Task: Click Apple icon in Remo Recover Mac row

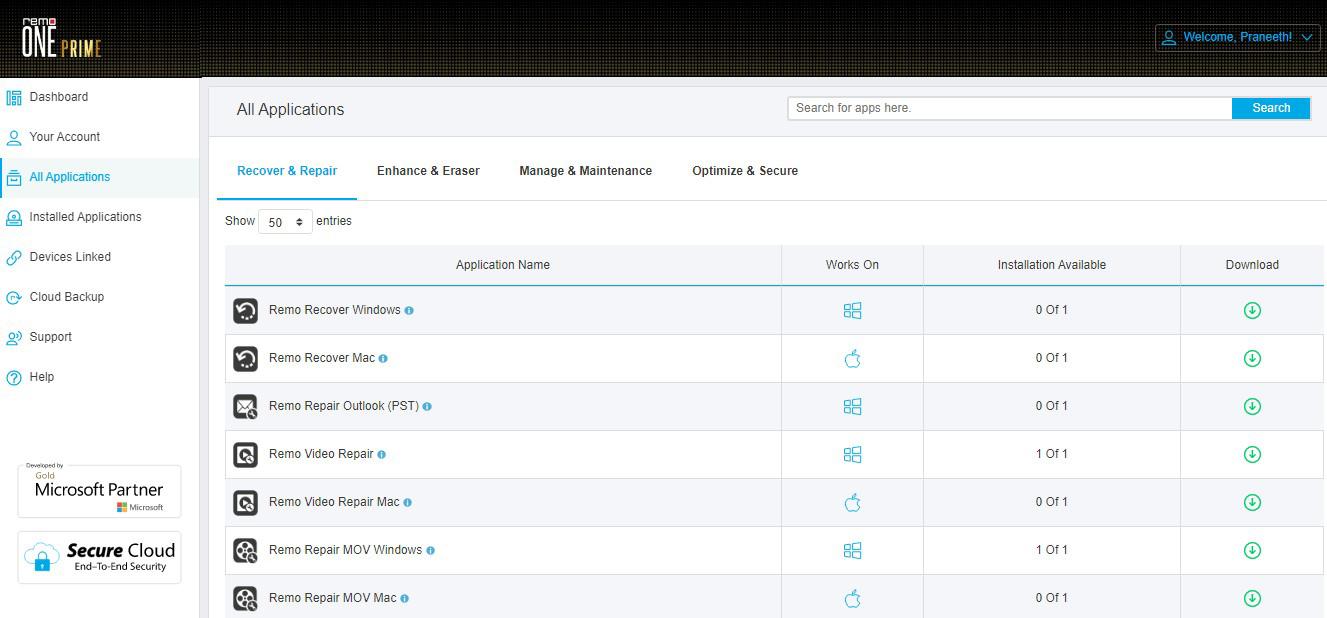Action: click(x=852, y=358)
